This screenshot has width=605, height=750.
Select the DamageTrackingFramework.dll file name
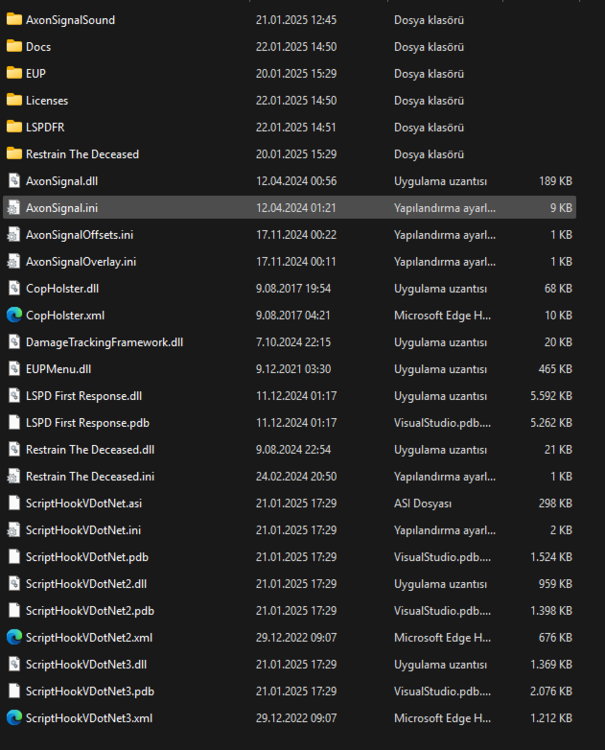[104, 342]
